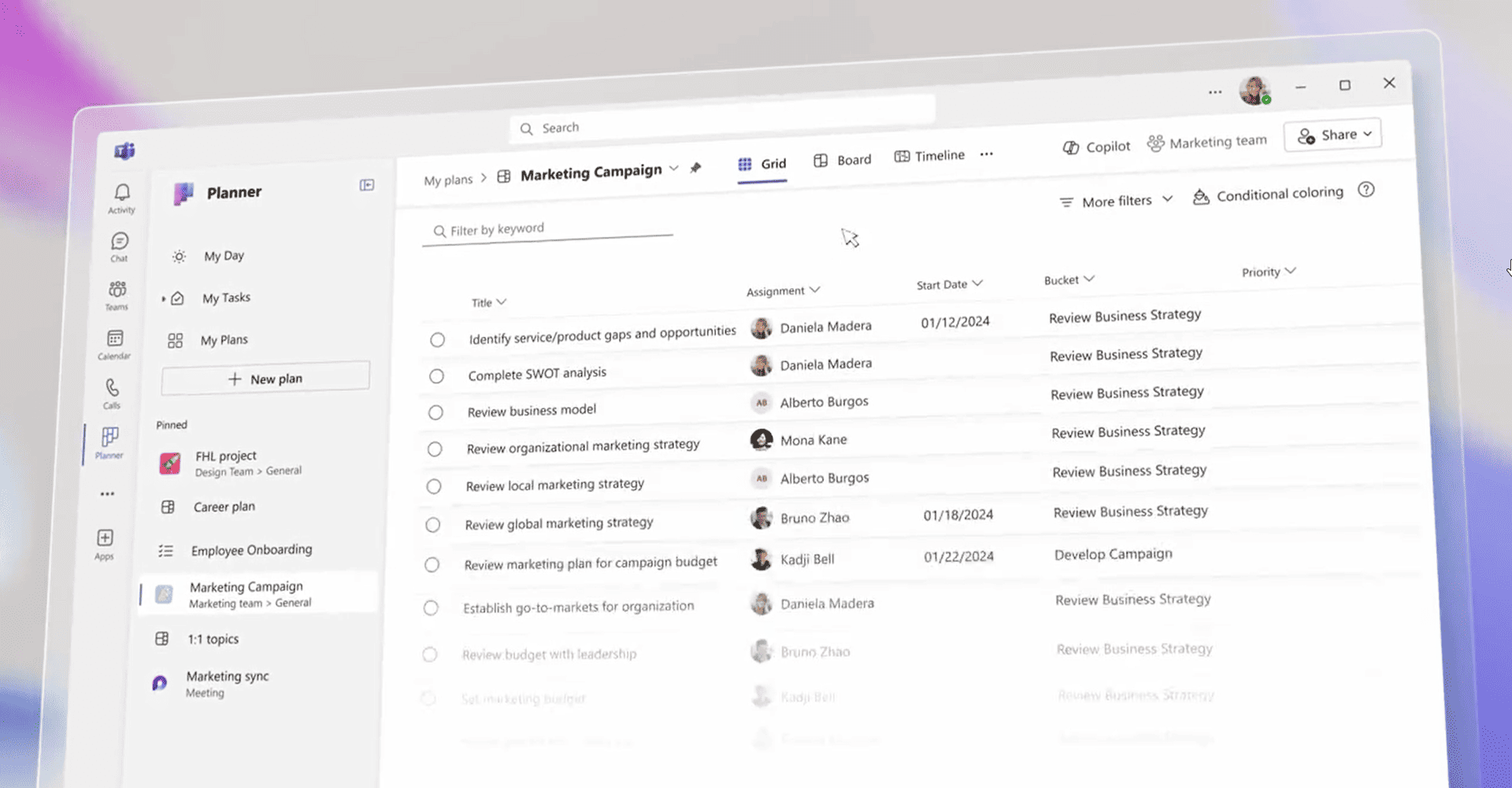Click the 01/22/2024 start date cell
Viewport: 1512px width, 788px height.
tap(958, 557)
